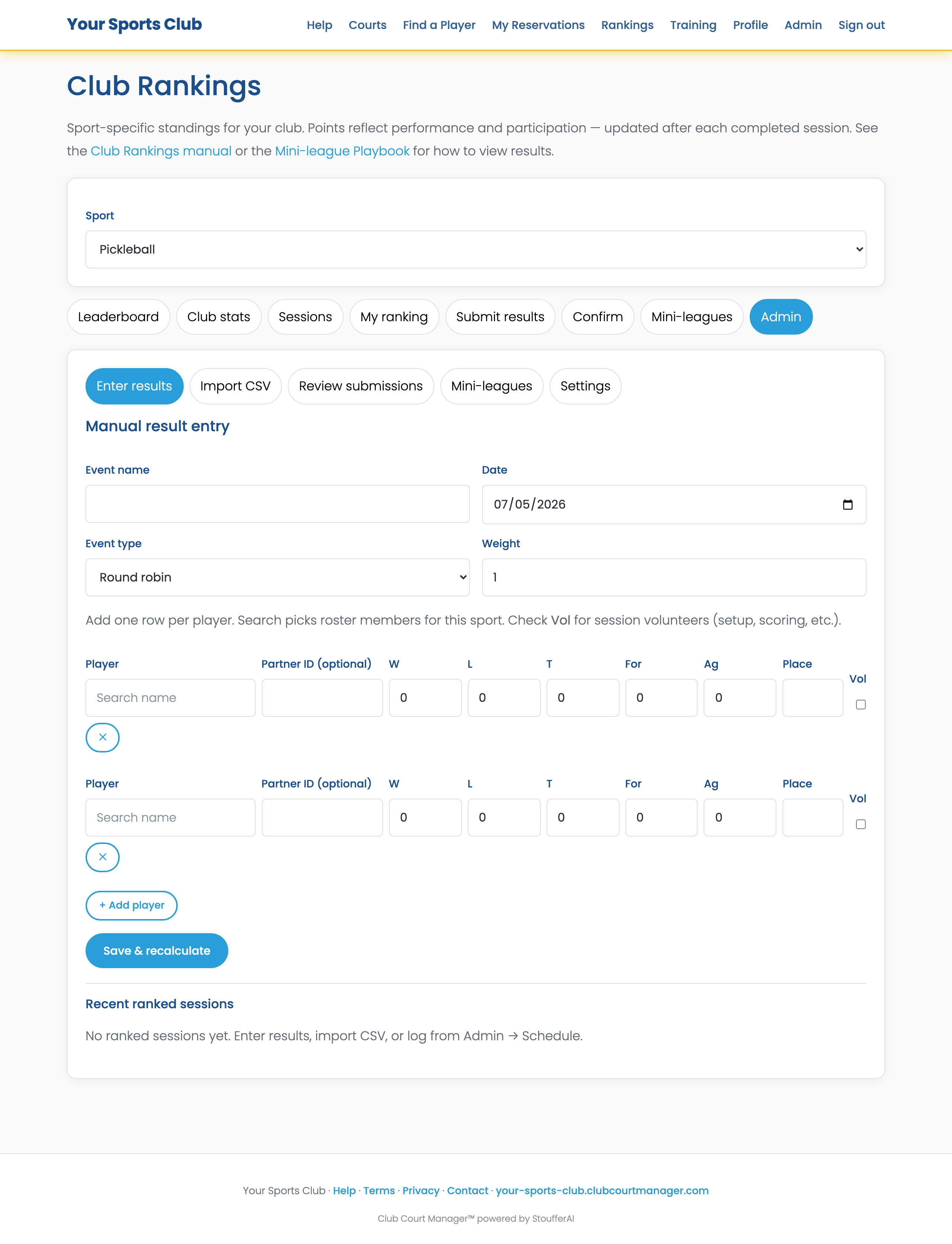The width and height of the screenshot is (952, 1244).
Task: Add another player row
Action: click(x=132, y=905)
